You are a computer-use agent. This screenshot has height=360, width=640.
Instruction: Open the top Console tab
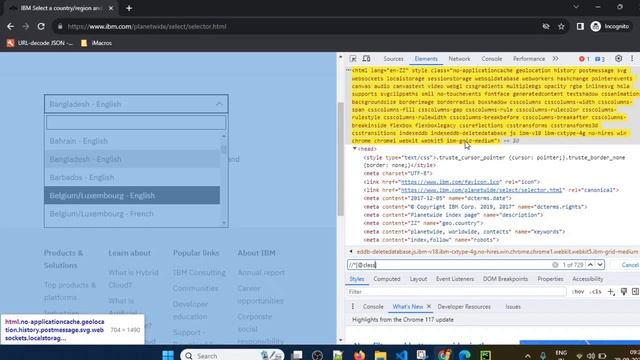(491, 59)
